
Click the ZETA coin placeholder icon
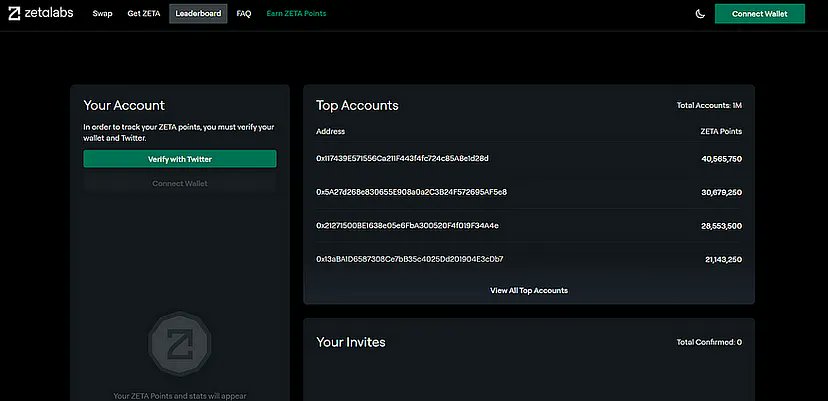tap(180, 344)
